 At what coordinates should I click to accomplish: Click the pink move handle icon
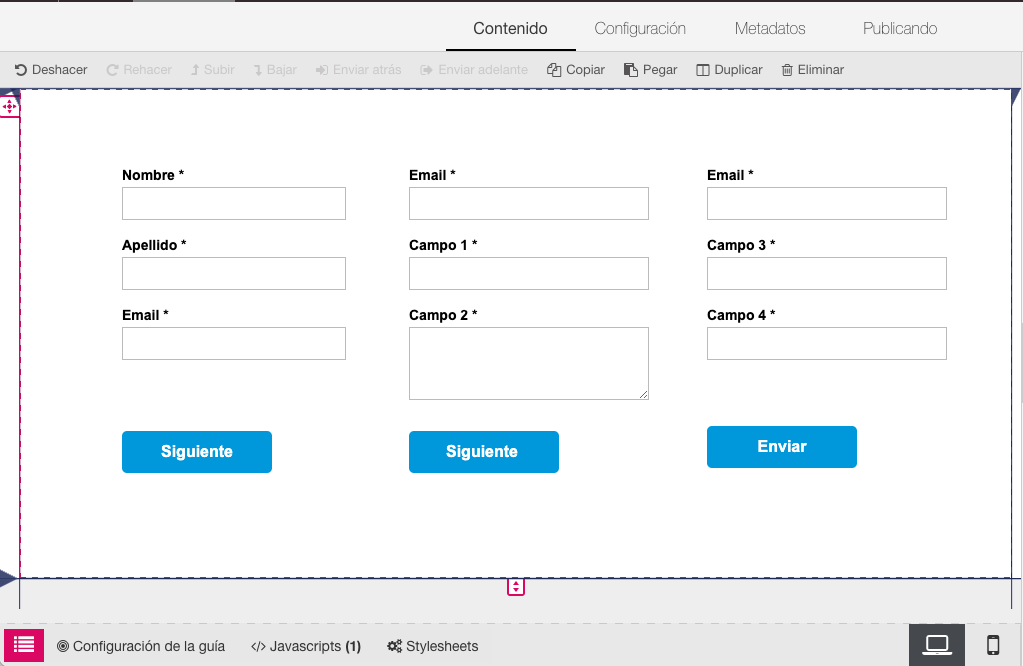[10, 106]
